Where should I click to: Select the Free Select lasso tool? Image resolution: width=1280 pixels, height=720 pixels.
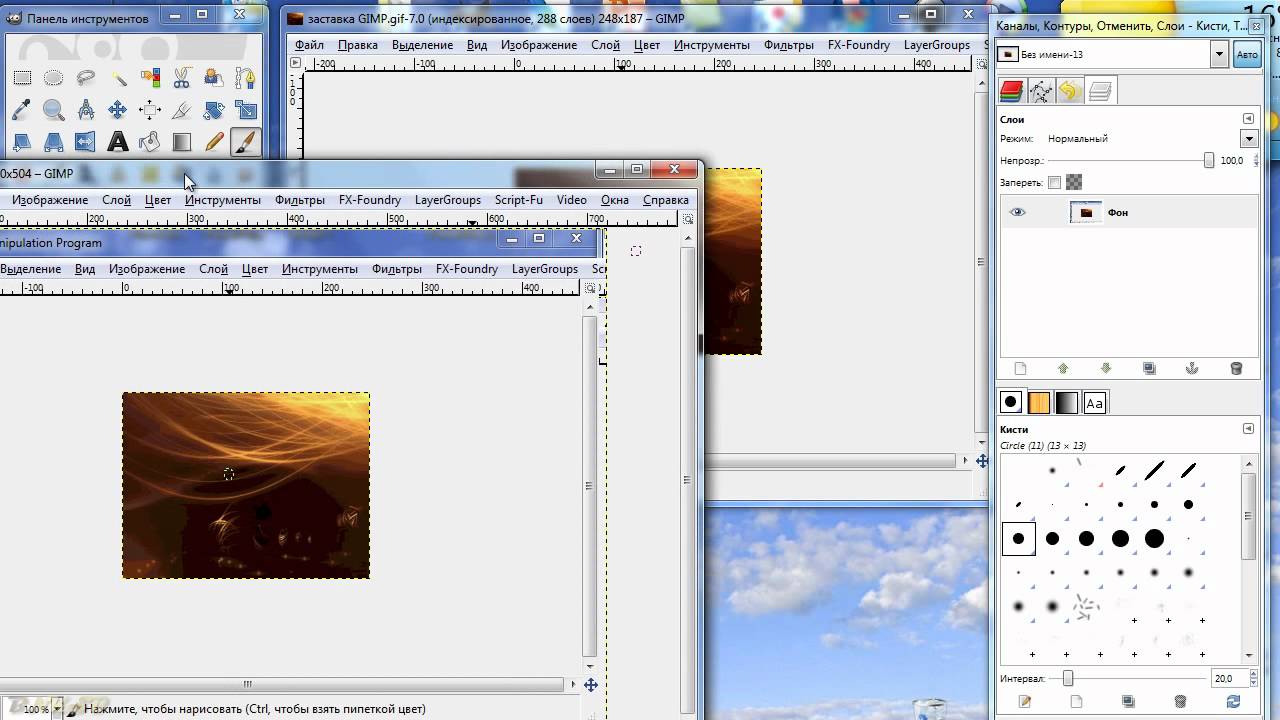click(86, 78)
